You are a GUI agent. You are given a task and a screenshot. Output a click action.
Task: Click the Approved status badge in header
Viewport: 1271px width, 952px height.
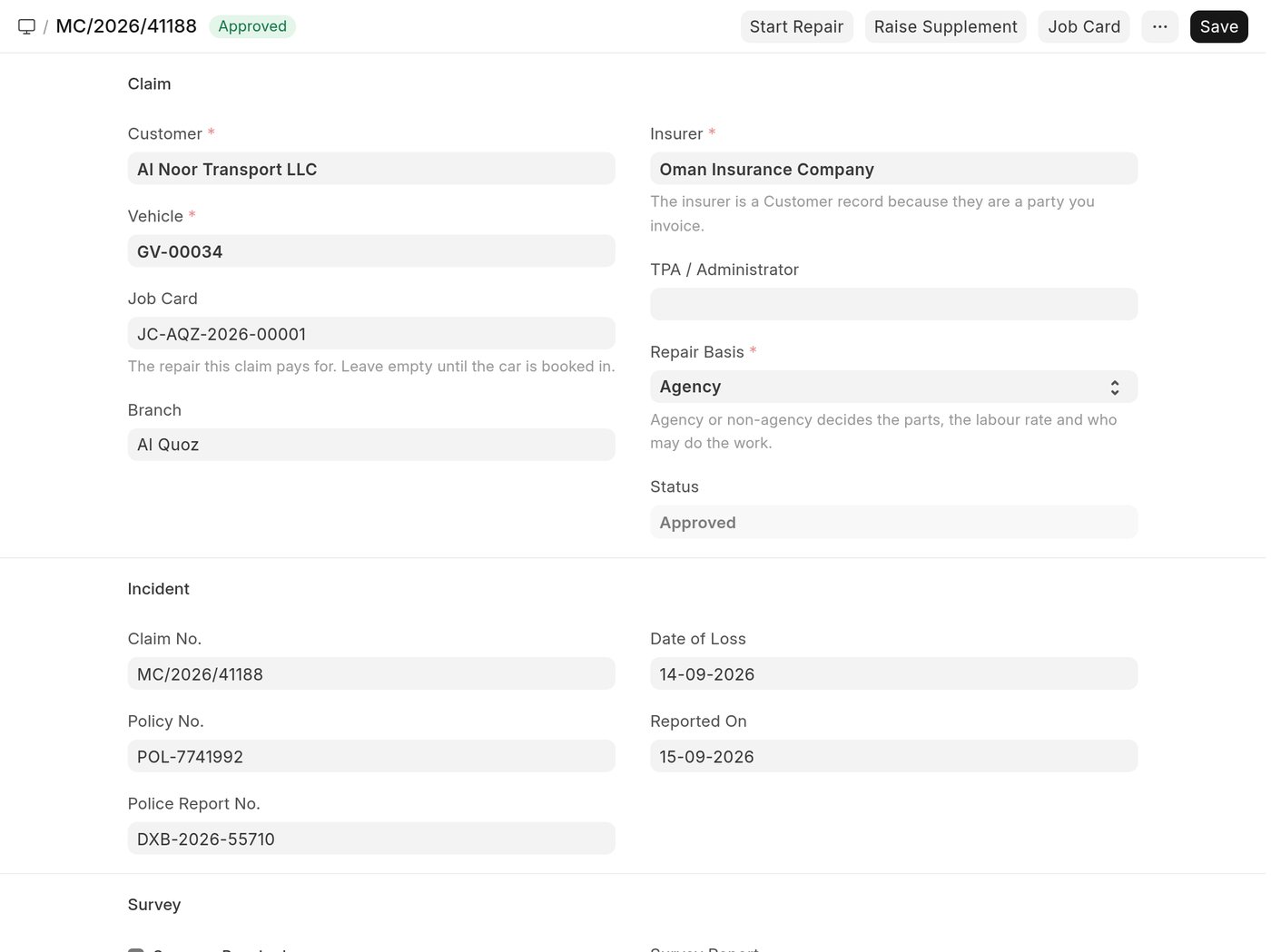252,26
